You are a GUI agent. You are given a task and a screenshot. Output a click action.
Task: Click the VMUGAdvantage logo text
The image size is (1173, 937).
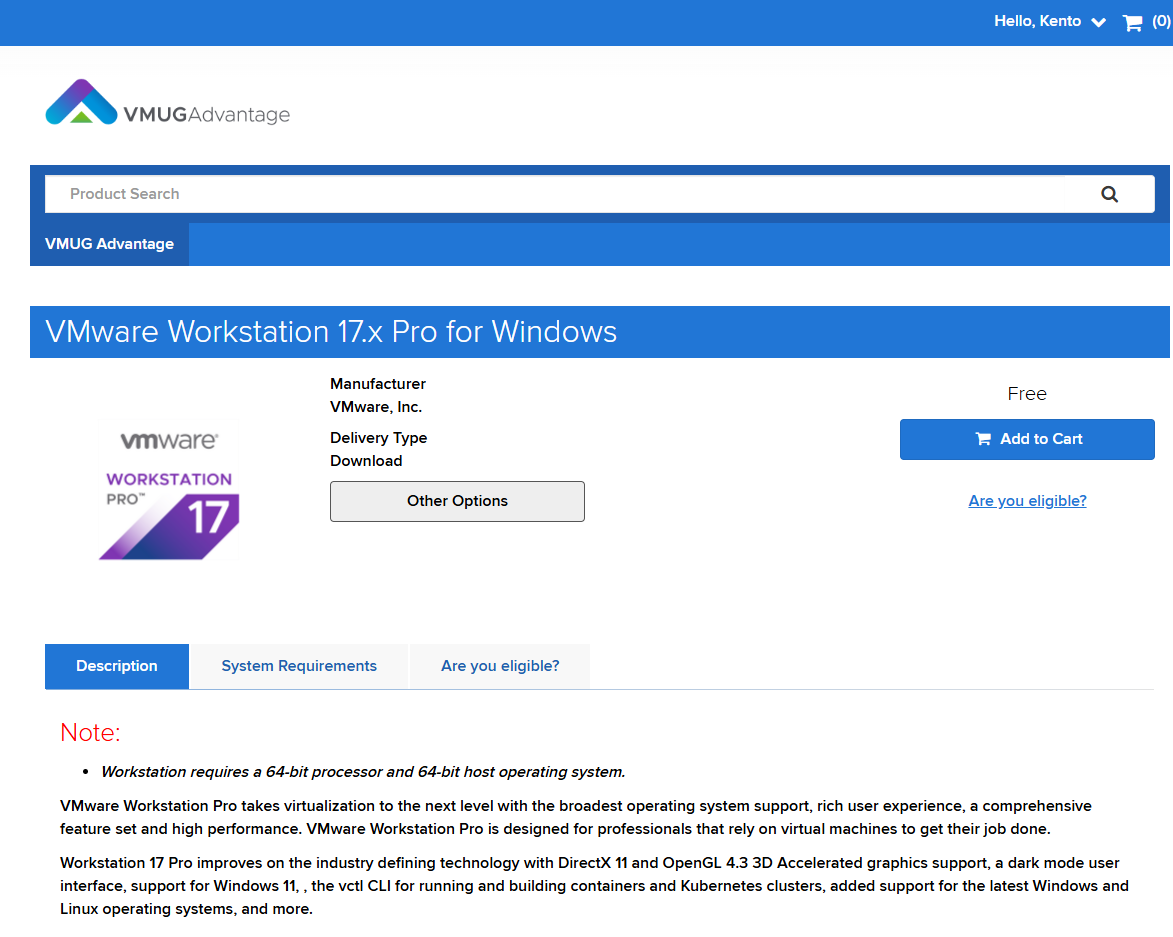pyautogui.click(x=206, y=115)
